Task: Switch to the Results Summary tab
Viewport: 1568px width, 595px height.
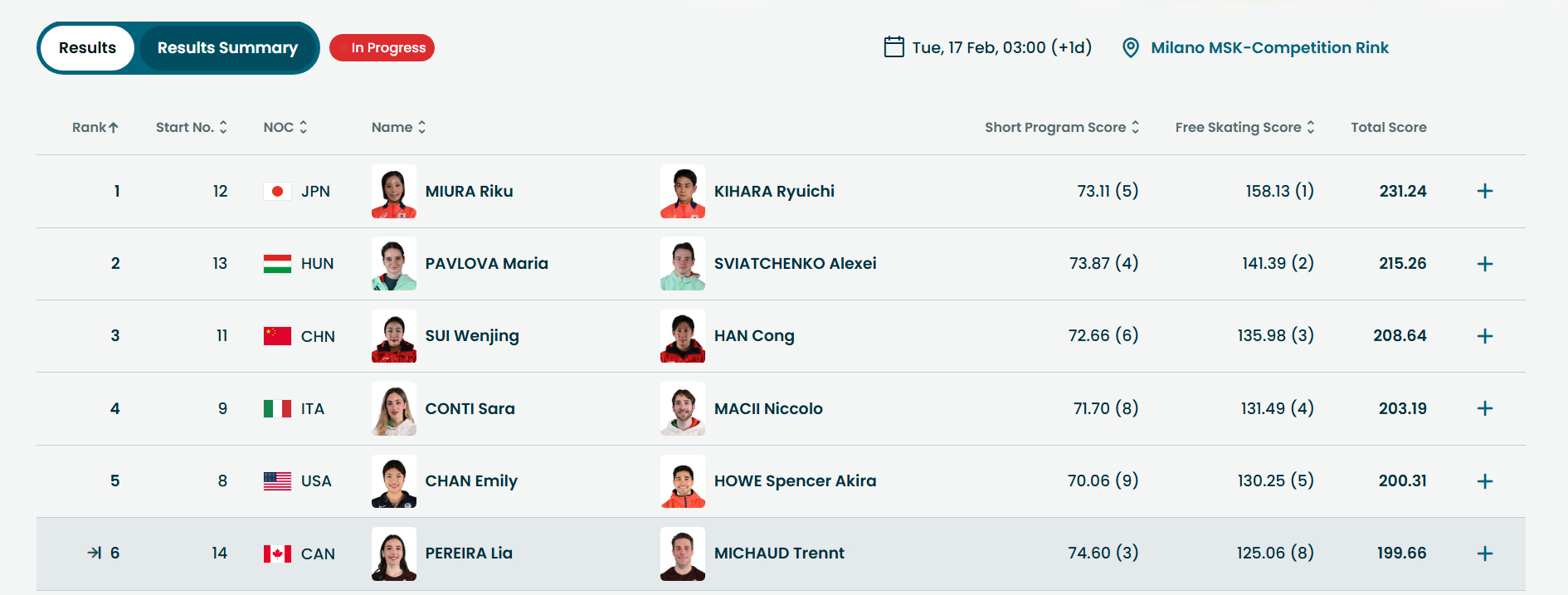Action: 227,48
